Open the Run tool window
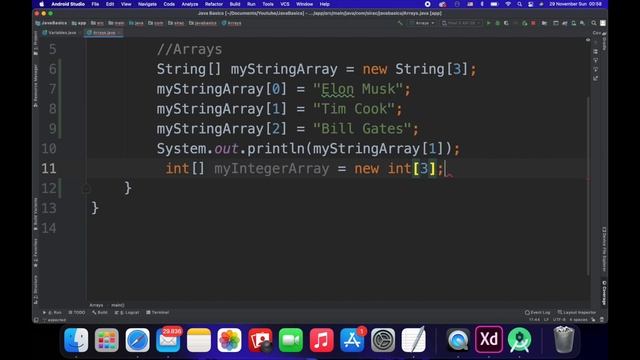The width and height of the screenshot is (640, 360). click(x=52, y=312)
